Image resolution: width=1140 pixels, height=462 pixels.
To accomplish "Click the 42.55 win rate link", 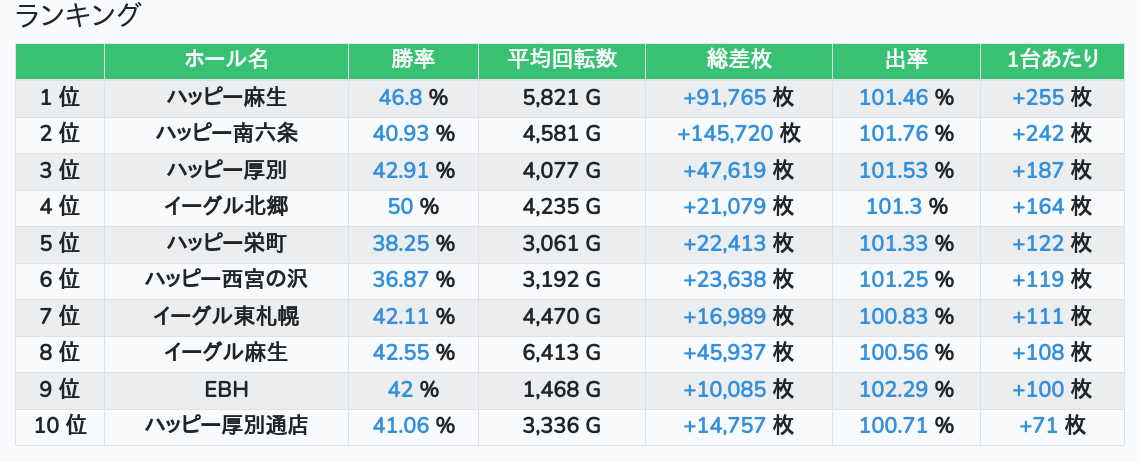I will 401,353.
